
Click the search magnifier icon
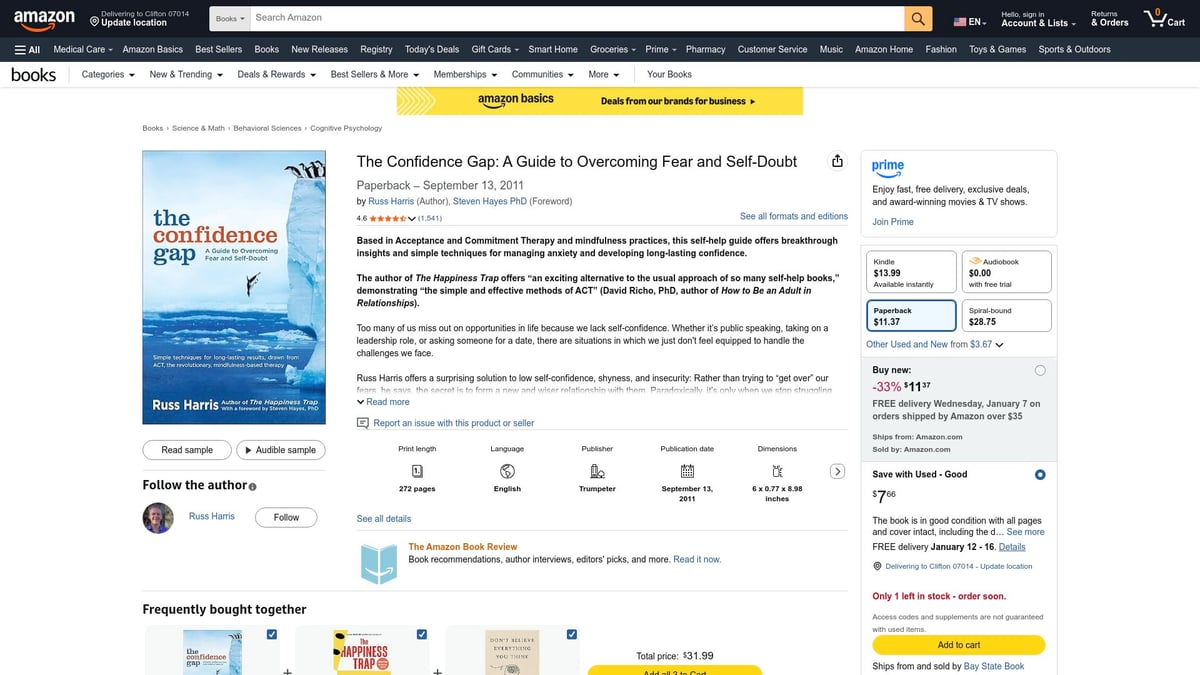click(917, 17)
